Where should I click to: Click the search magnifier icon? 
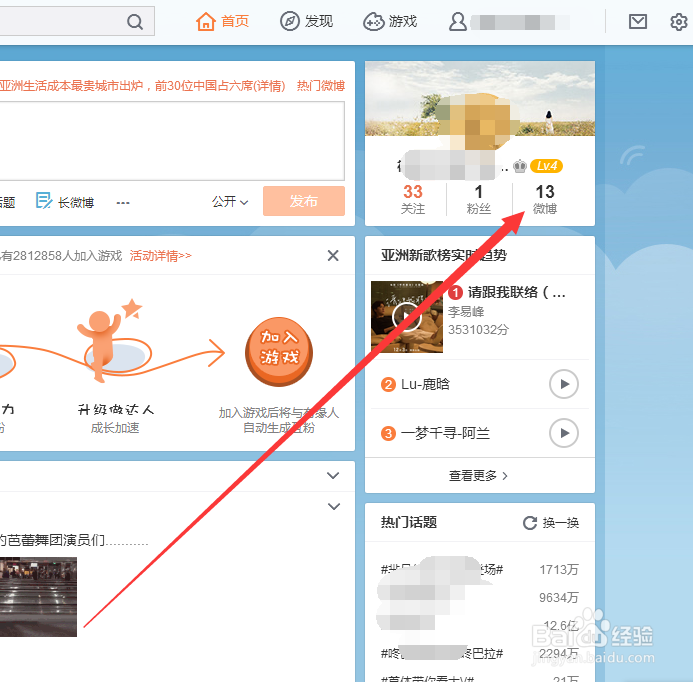tap(135, 21)
